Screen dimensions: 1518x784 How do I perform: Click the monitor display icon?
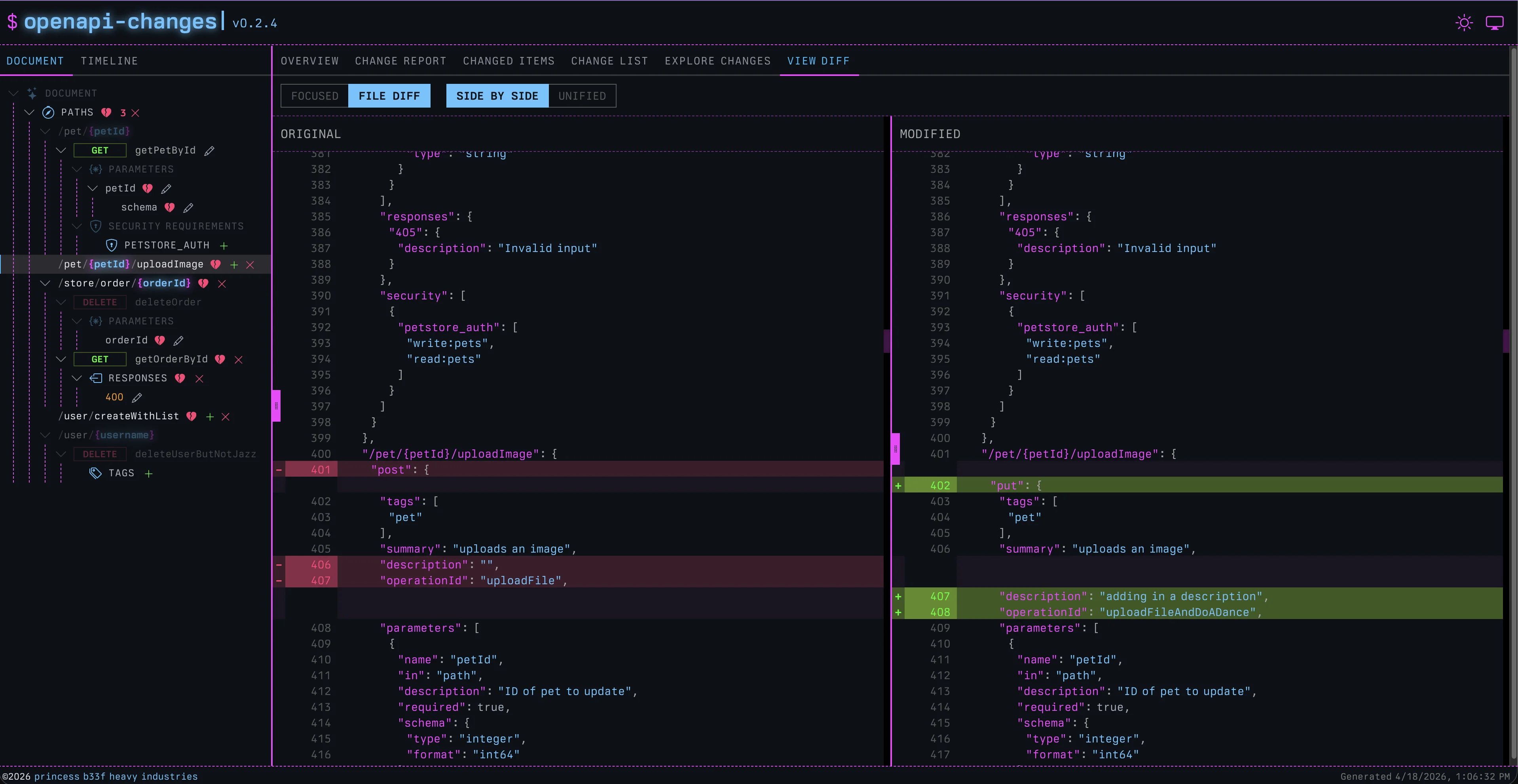[1494, 23]
